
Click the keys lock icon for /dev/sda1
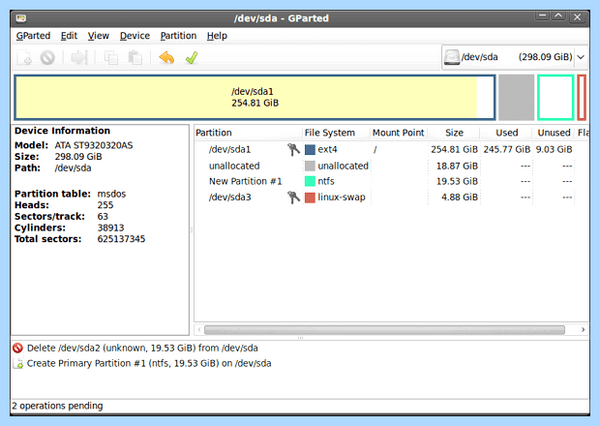tap(293, 149)
